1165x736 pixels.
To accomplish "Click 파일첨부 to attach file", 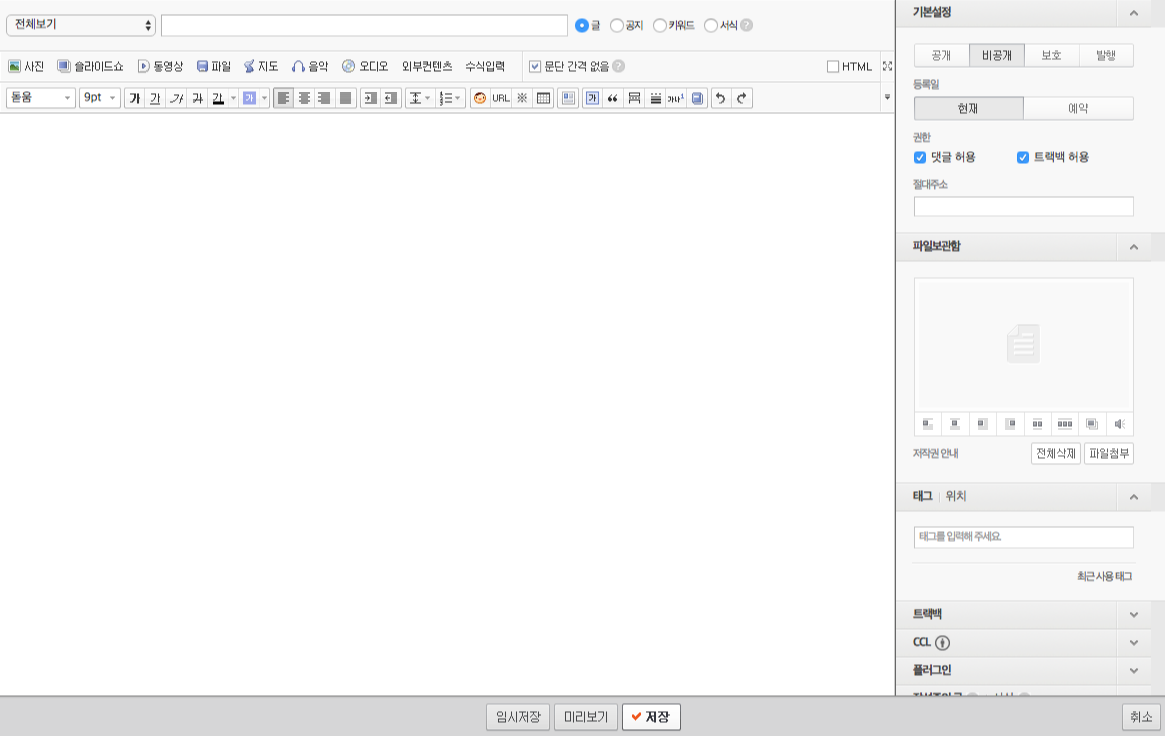I will click(1109, 453).
